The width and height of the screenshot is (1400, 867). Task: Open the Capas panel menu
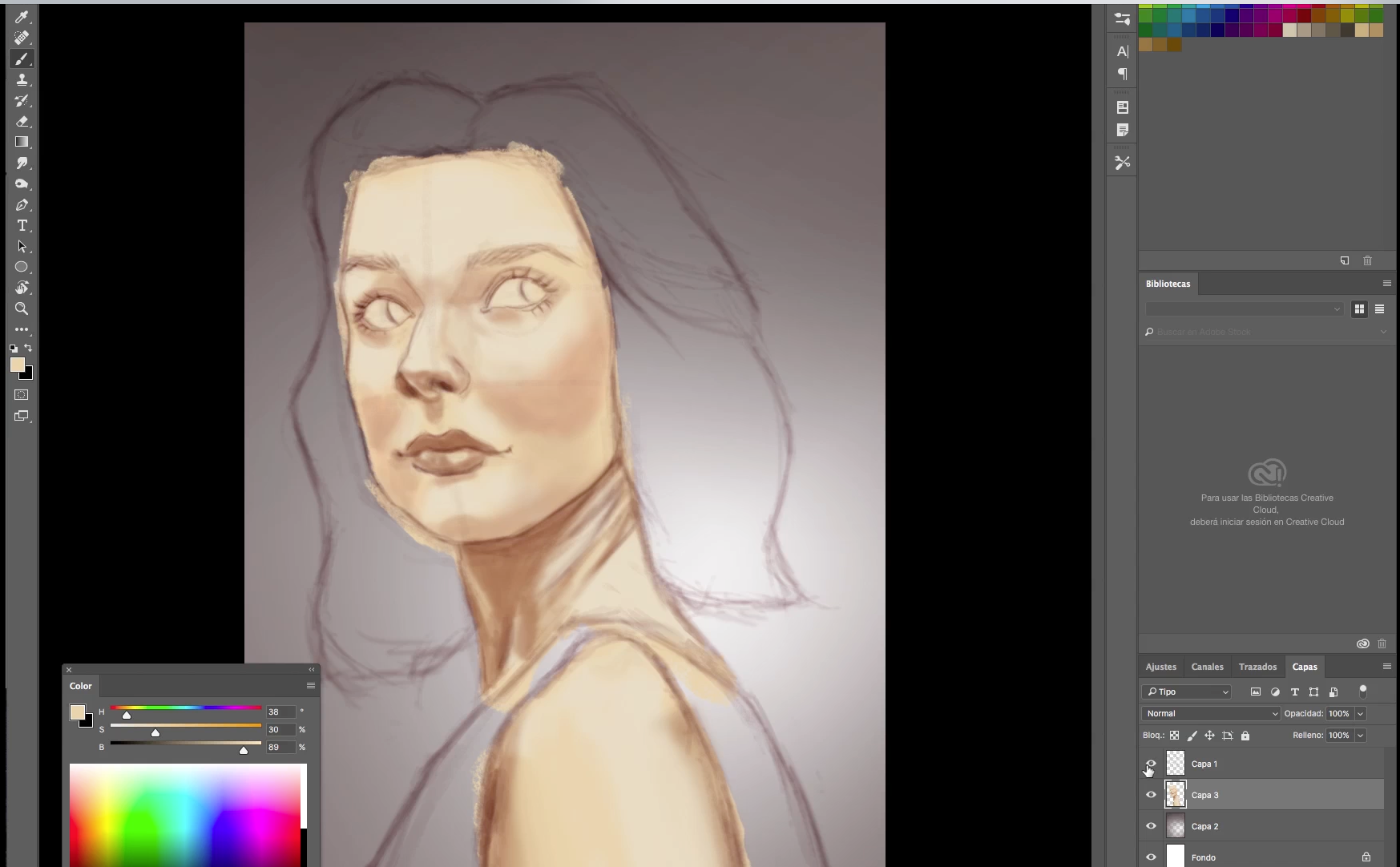(x=1387, y=667)
